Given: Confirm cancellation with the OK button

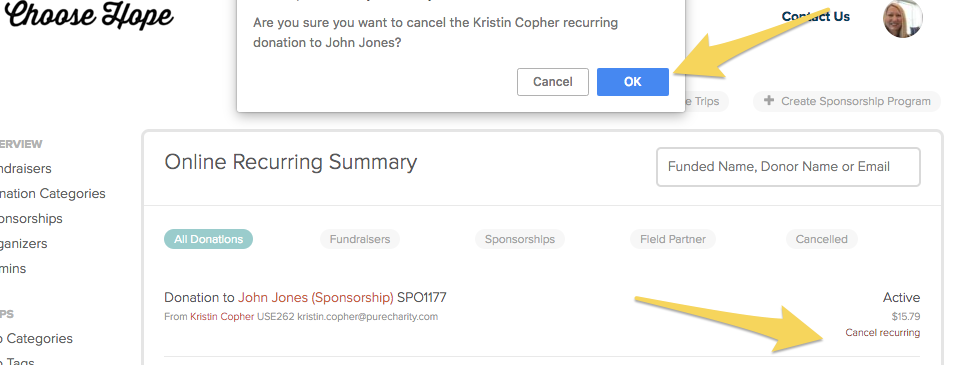Looking at the screenshot, I should (x=632, y=82).
